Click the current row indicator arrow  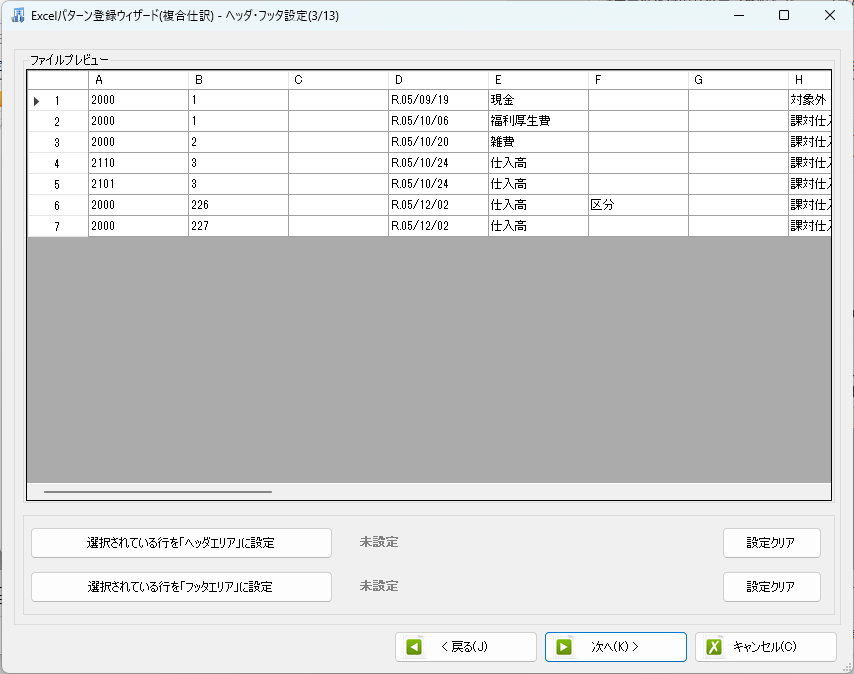37,101
